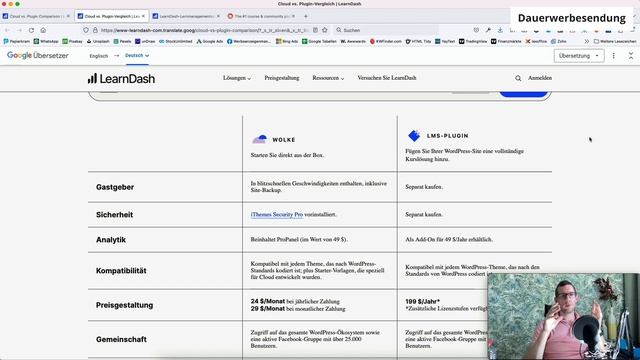Switch to the LearnDash Lernmanagement tab
The height and width of the screenshot is (360, 640).
[x=187, y=16]
